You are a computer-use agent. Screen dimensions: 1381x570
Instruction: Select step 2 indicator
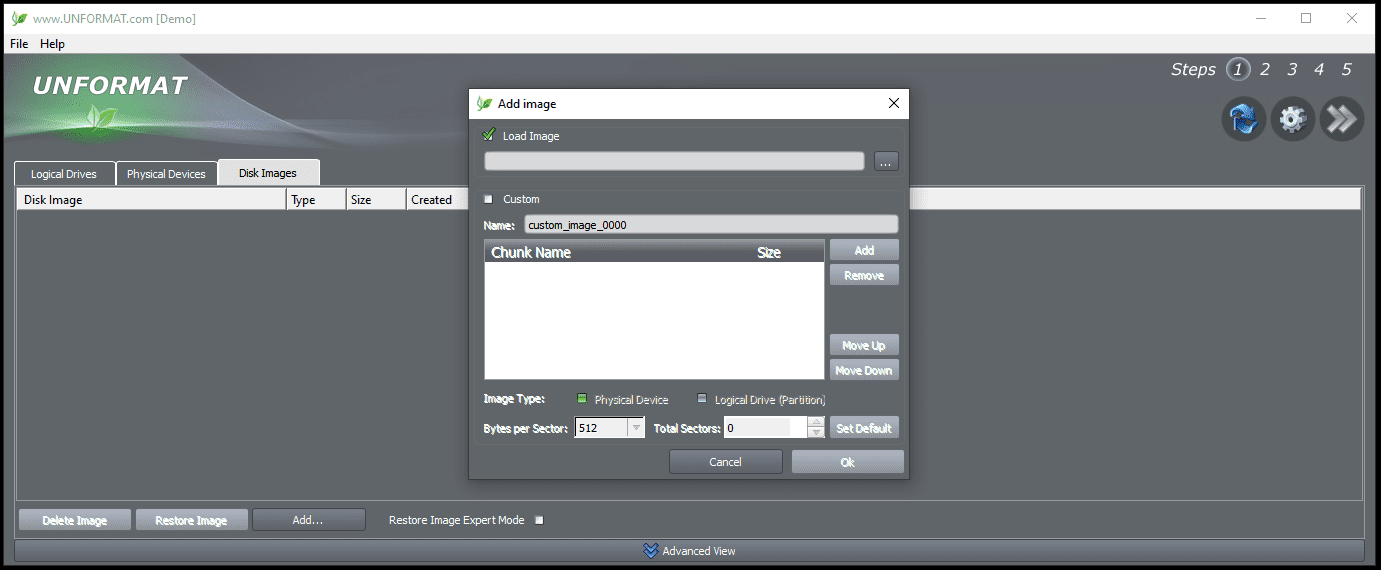[x=1265, y=69]
